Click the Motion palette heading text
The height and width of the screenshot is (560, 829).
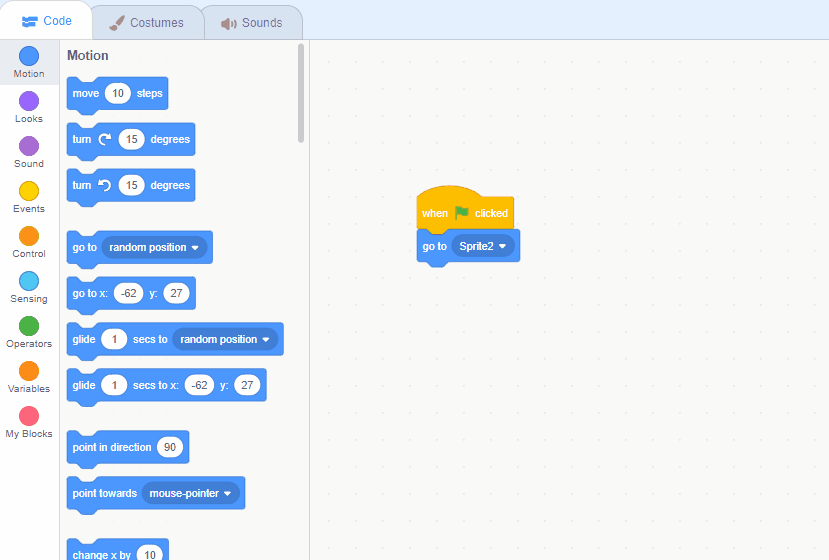coord(88,56)
